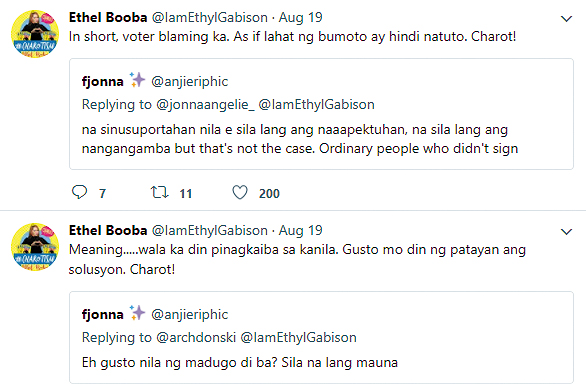The image size is (586, 384).
Task: Open @jonnaangelie_ mention in quoted reply
Action: coord(205,104)
